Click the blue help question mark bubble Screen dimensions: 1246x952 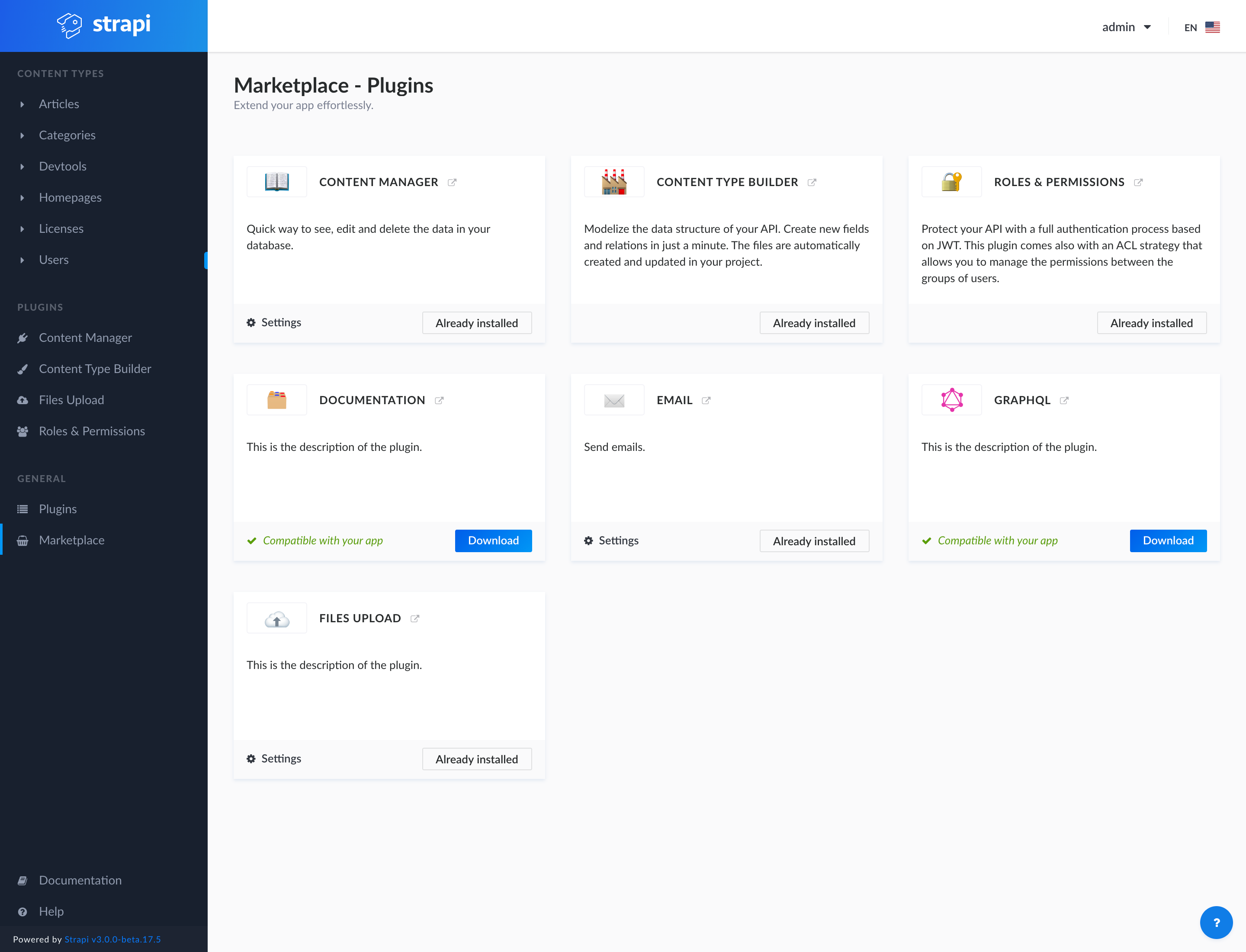pos(1217,923)
